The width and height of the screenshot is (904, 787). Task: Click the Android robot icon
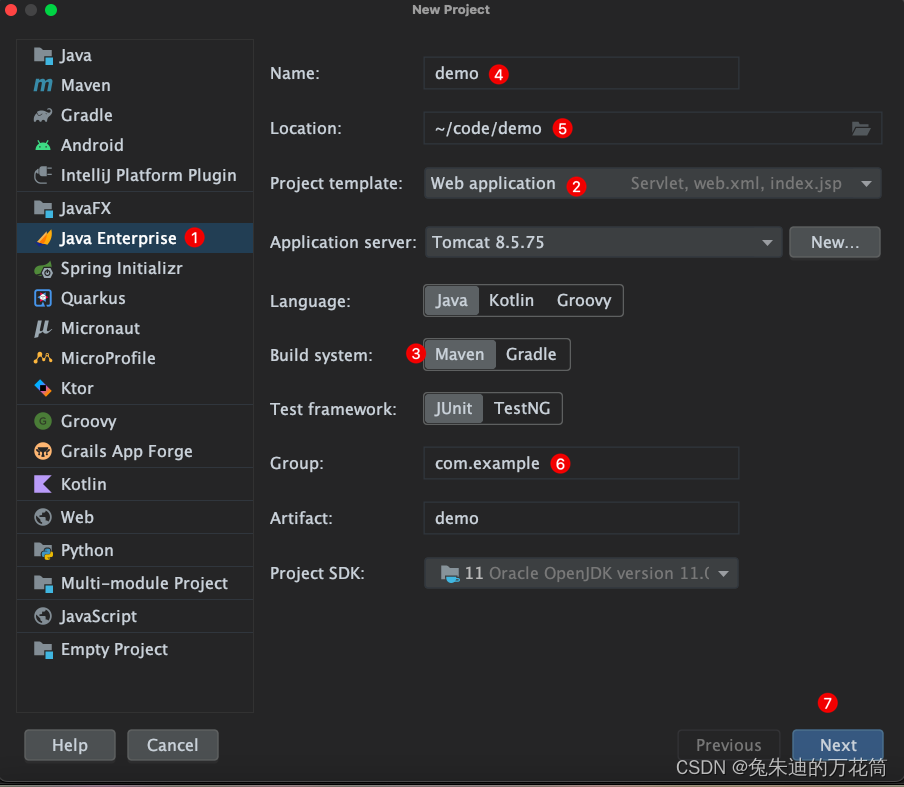tap(43, 145)
